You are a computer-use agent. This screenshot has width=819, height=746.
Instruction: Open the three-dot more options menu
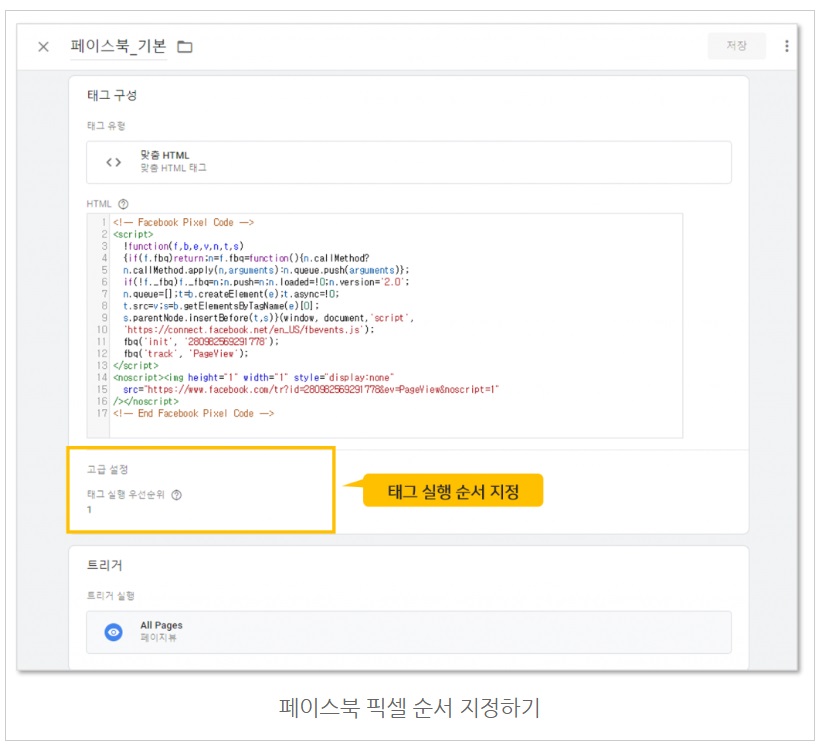click(x=786, y=46)
